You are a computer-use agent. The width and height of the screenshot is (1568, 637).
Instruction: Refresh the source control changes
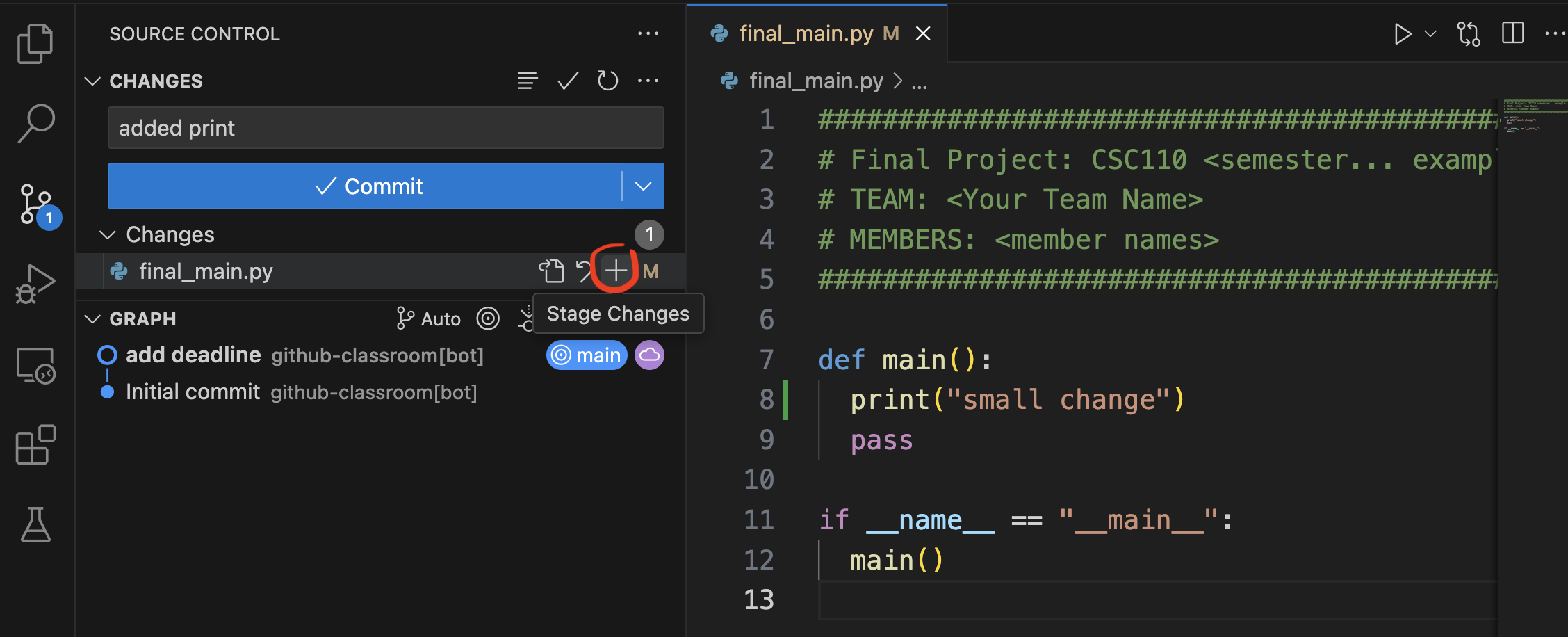click(x=607, y=81)
